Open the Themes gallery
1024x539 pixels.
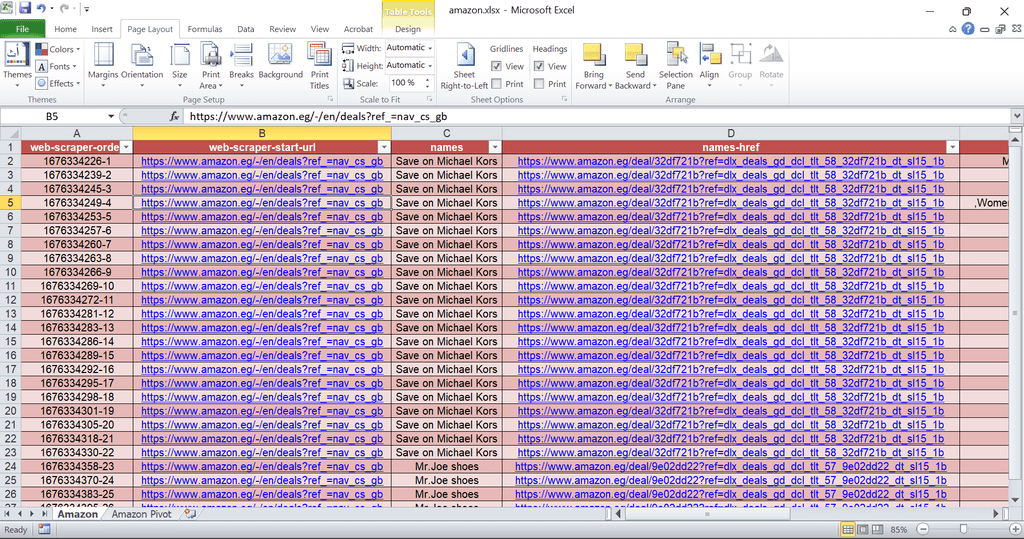point(17,63)
